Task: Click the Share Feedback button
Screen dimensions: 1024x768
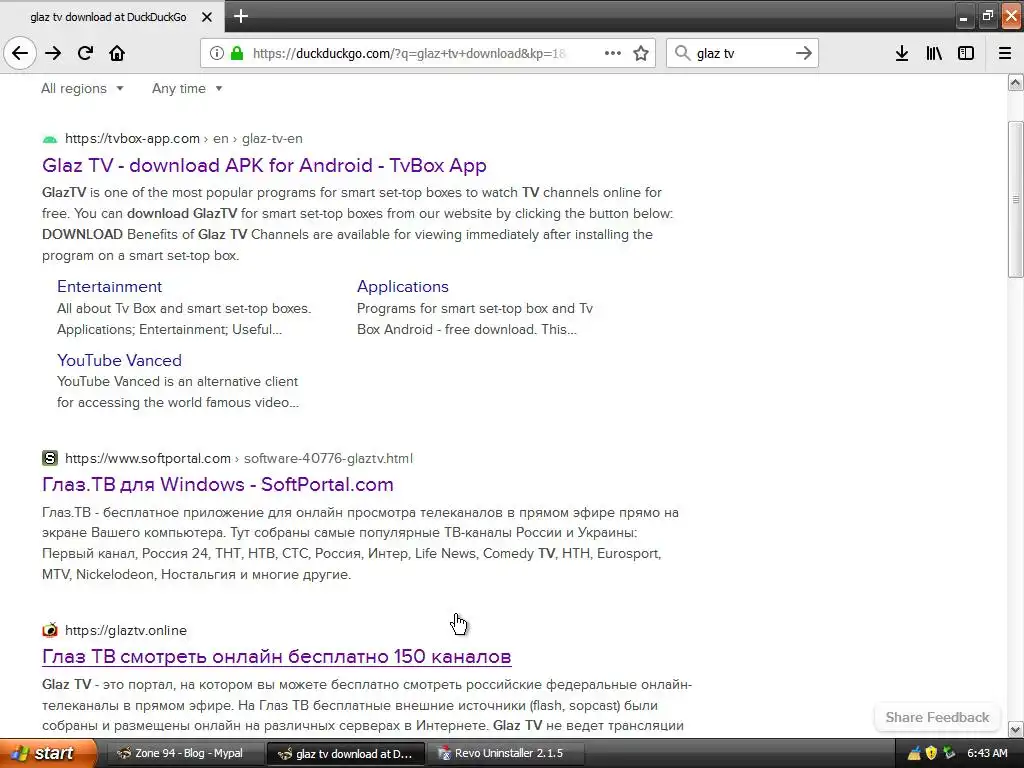Action: click(937, 717)
